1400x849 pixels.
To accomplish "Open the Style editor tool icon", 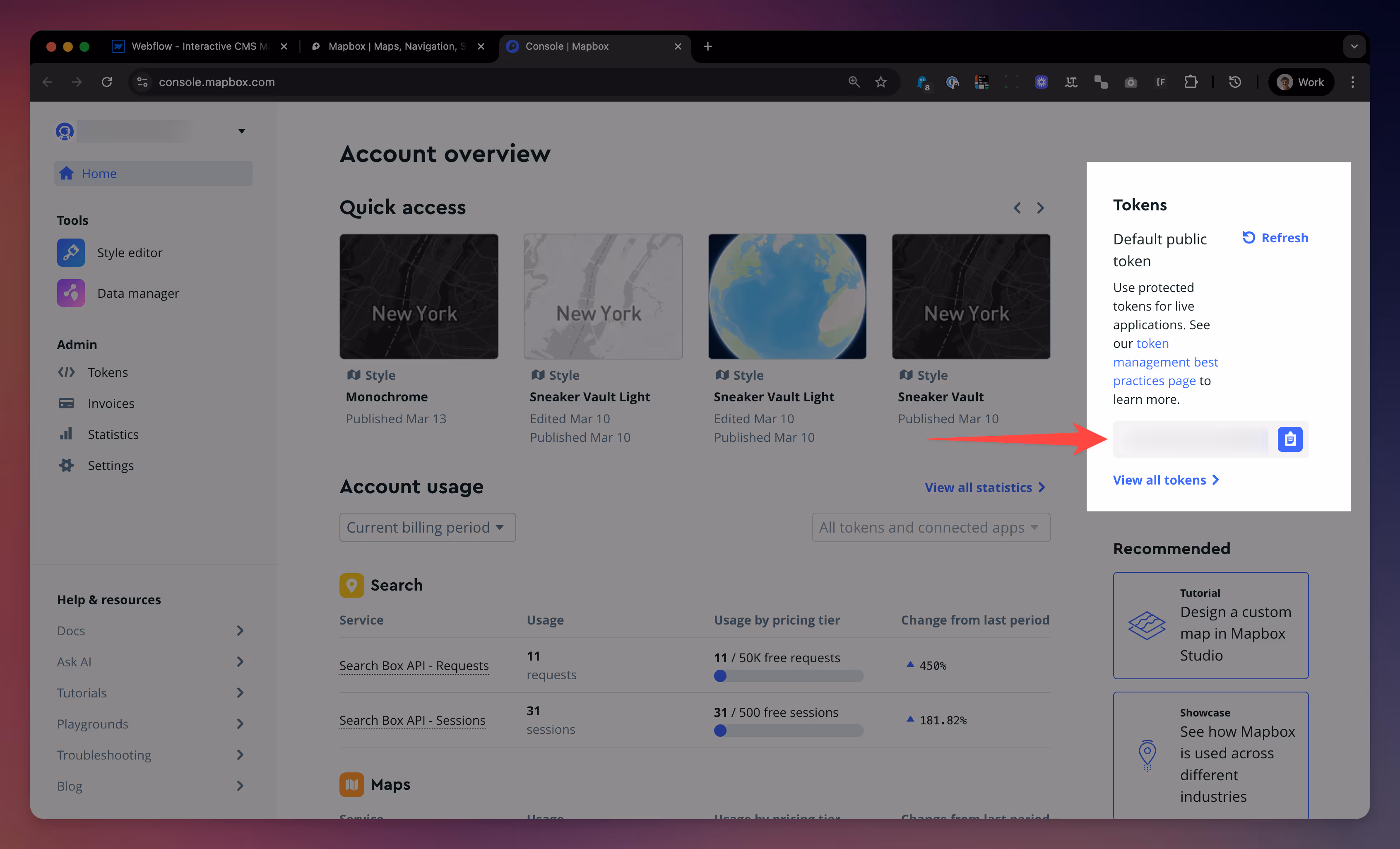I will click(x=70, y=253).
